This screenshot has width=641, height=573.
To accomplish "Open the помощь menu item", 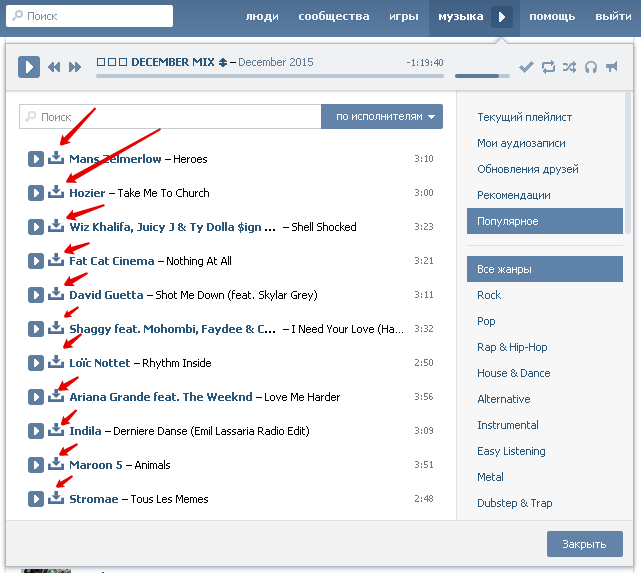I will click(x=552, y=17).
